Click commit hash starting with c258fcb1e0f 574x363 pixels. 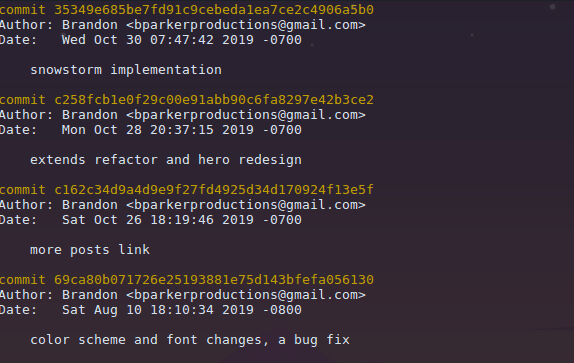[214, 100]
